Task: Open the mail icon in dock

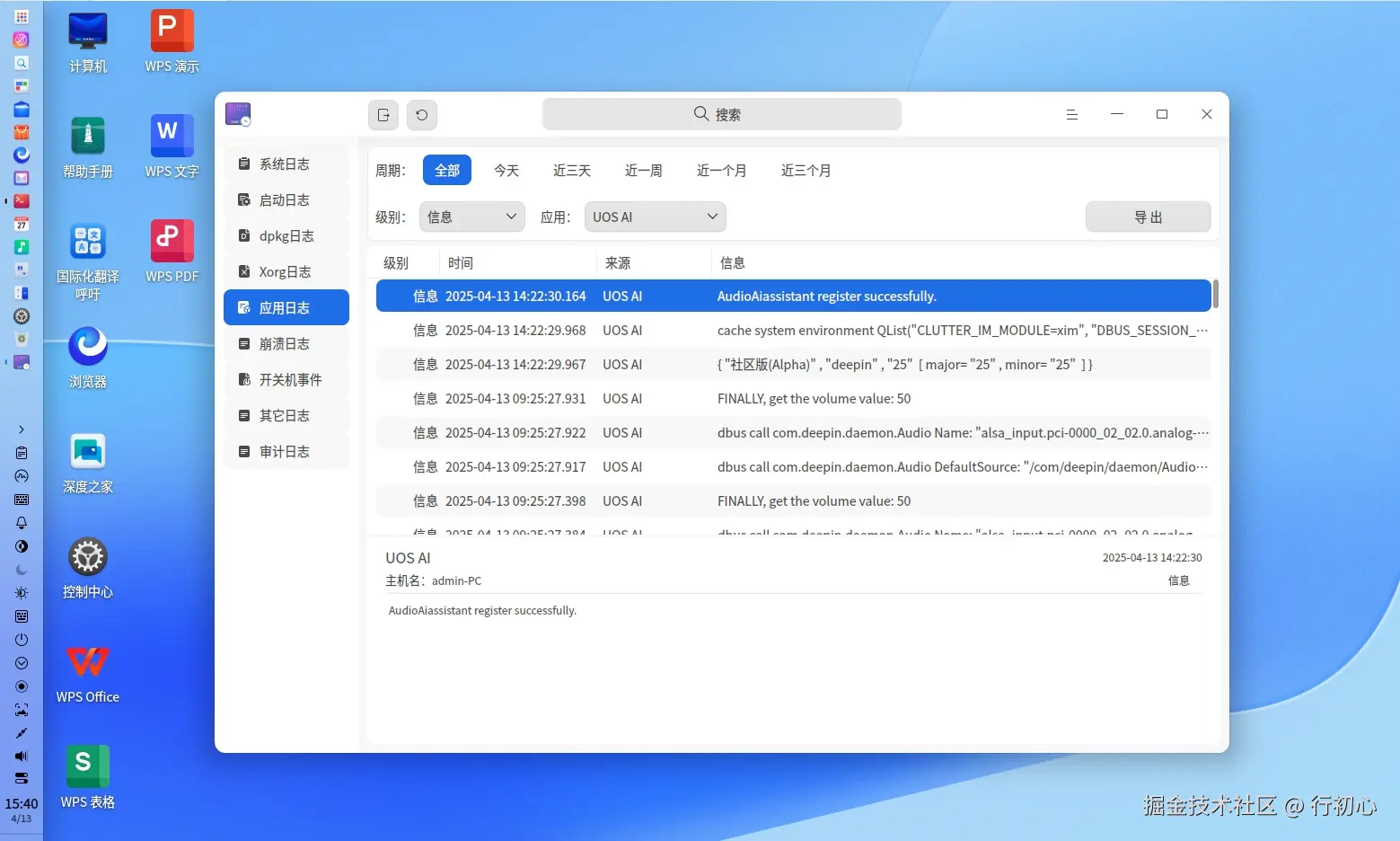Action: (22, 178)
